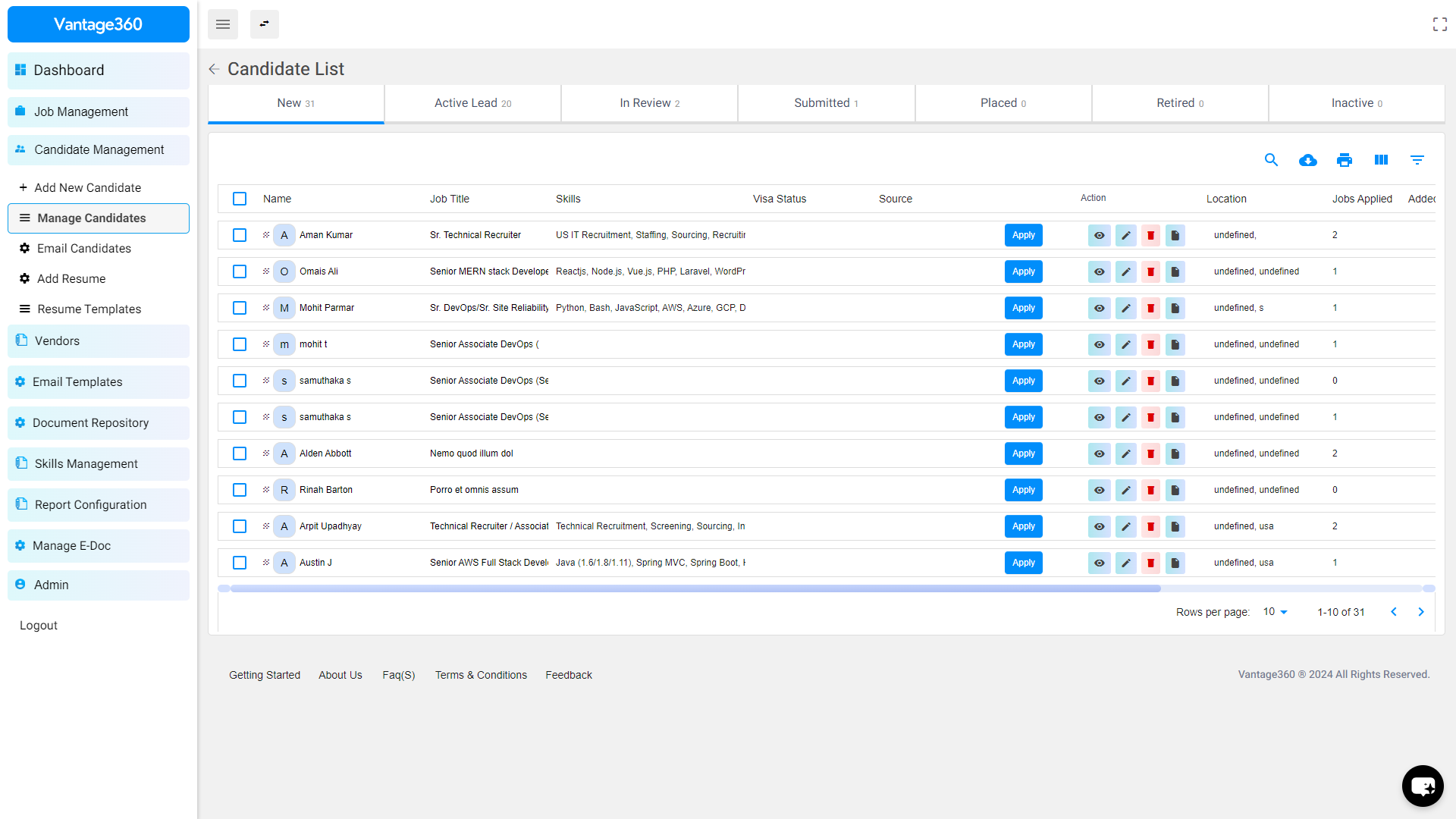The height and width of the screenshot is (819, 1456).
Task: Expand the Vendors sidebar section
Action: (x=99, y=341)
